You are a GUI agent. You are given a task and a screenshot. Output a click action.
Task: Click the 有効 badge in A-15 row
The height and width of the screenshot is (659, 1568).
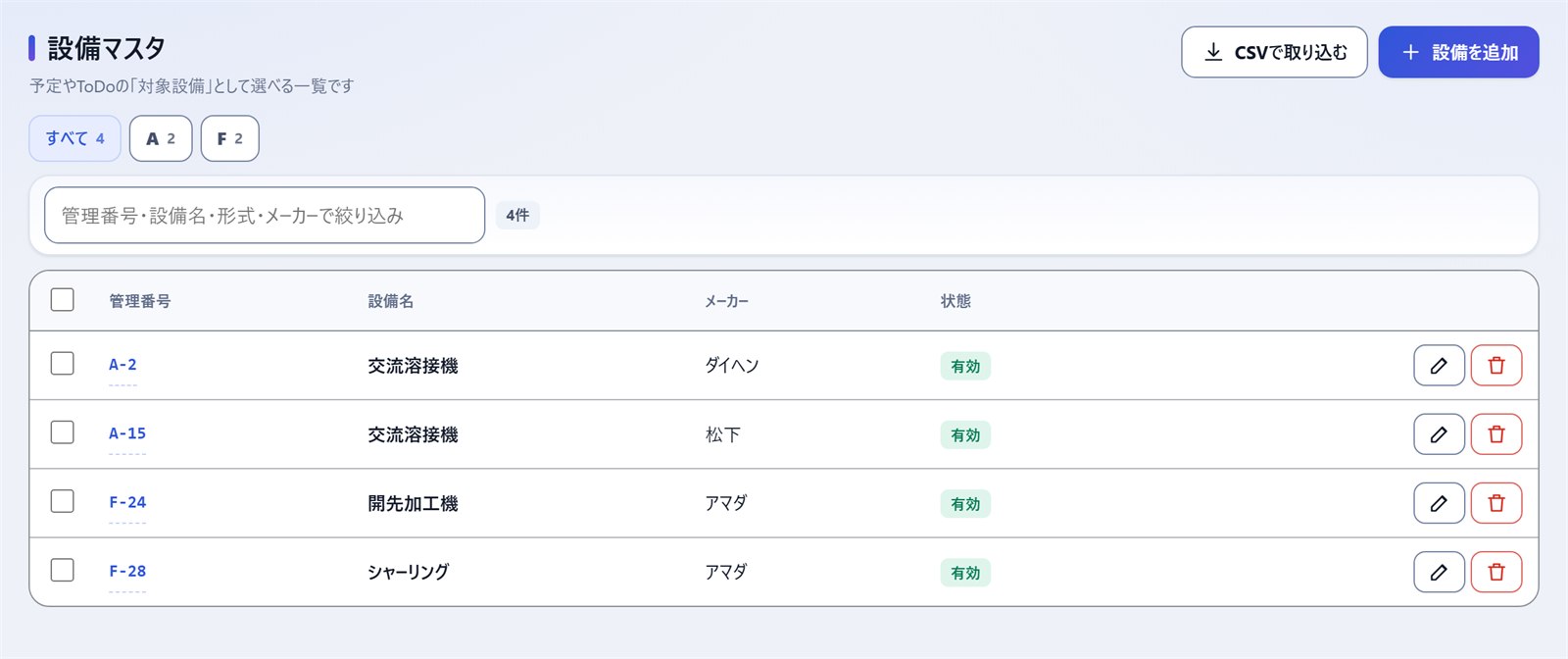[x=965, y=434]
